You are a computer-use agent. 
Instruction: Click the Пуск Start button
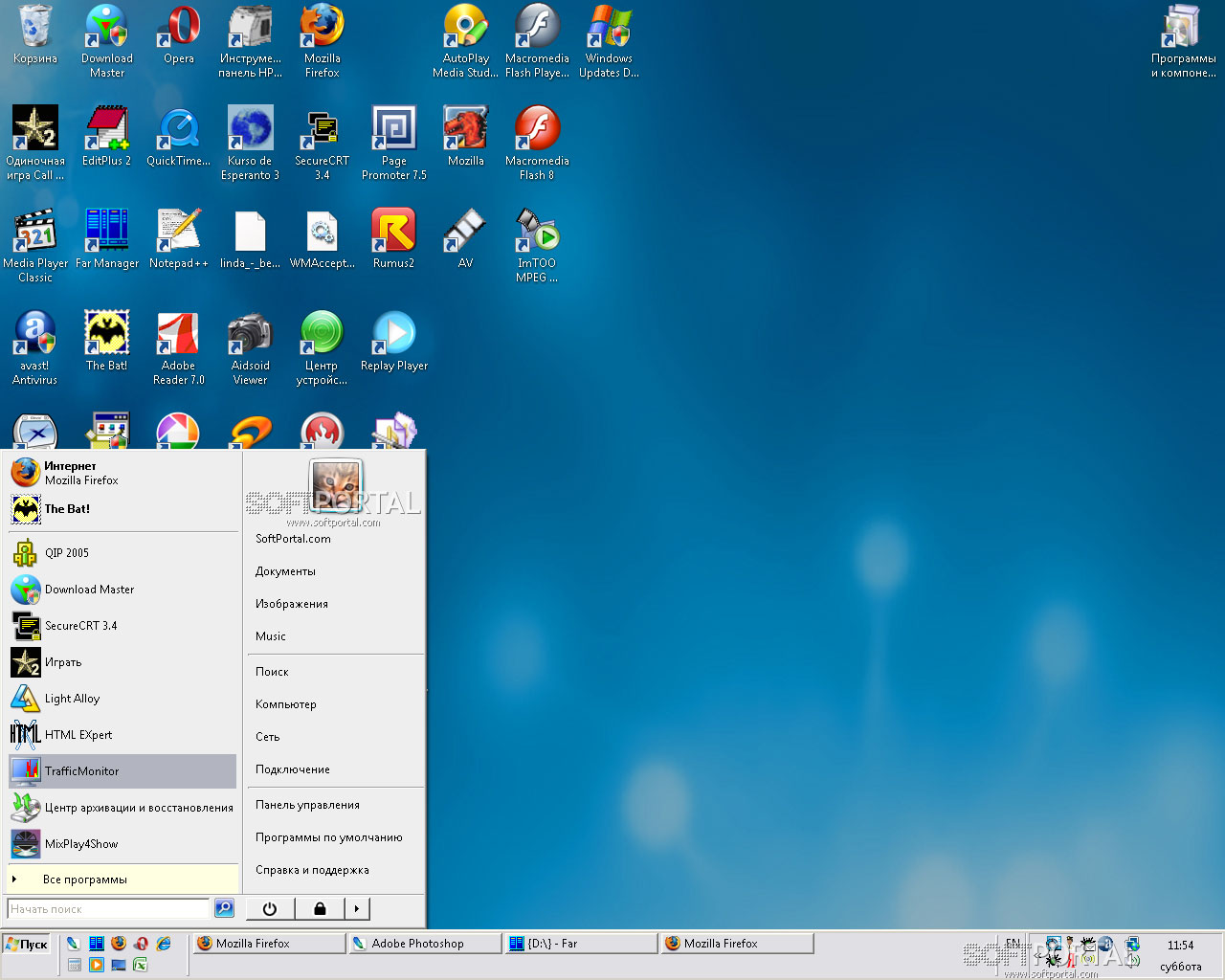click(x=27, y=945)
